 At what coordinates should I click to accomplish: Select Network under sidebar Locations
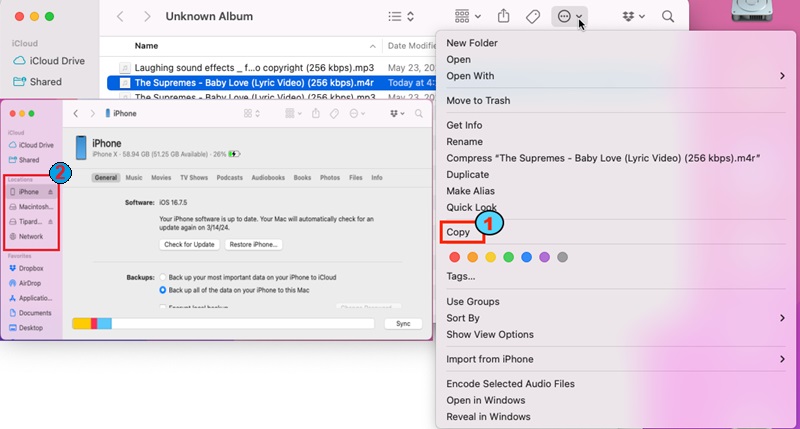[30, 236]
